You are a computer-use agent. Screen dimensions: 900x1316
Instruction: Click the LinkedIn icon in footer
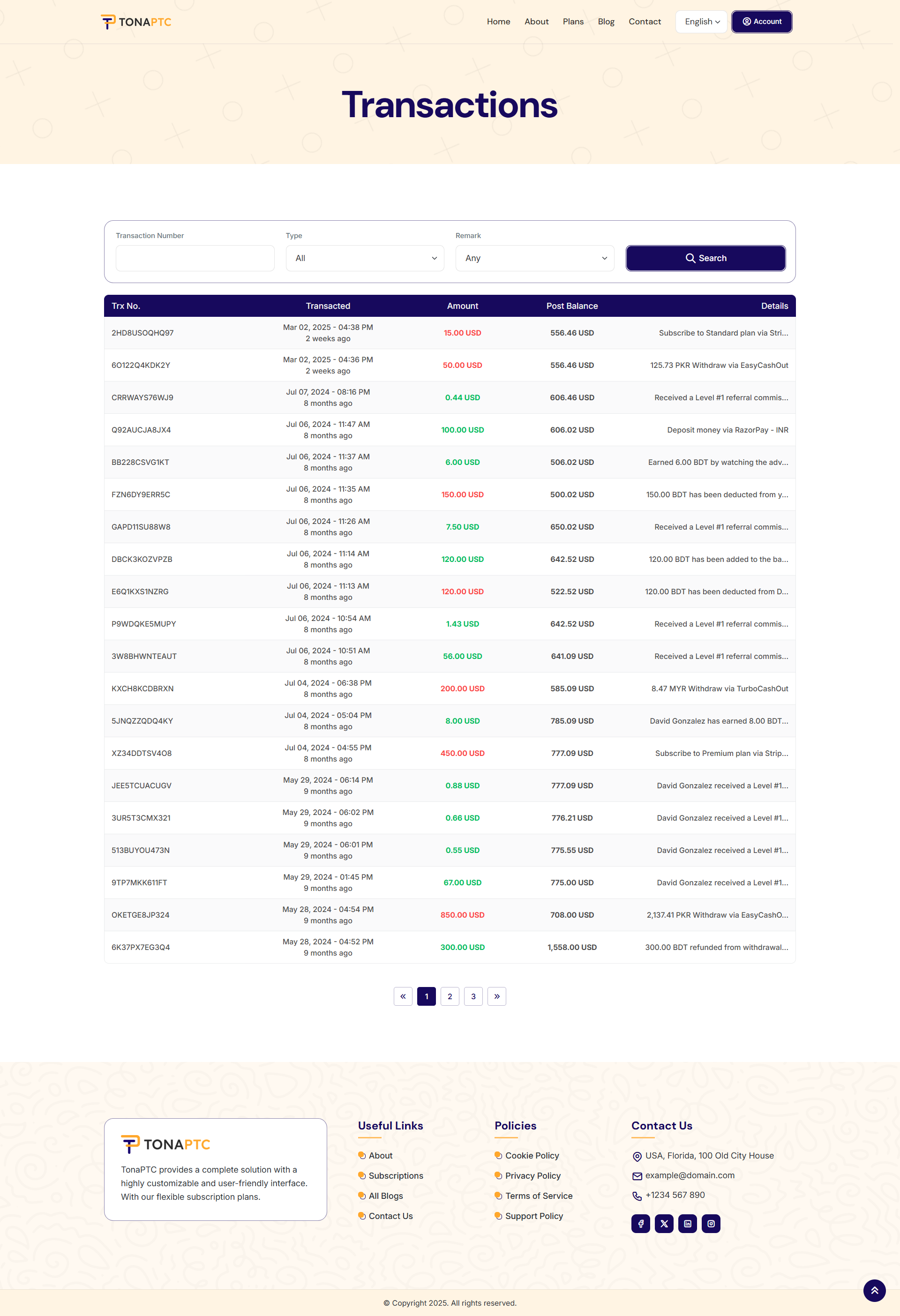pyautogui.click(x=688, y=1224)
